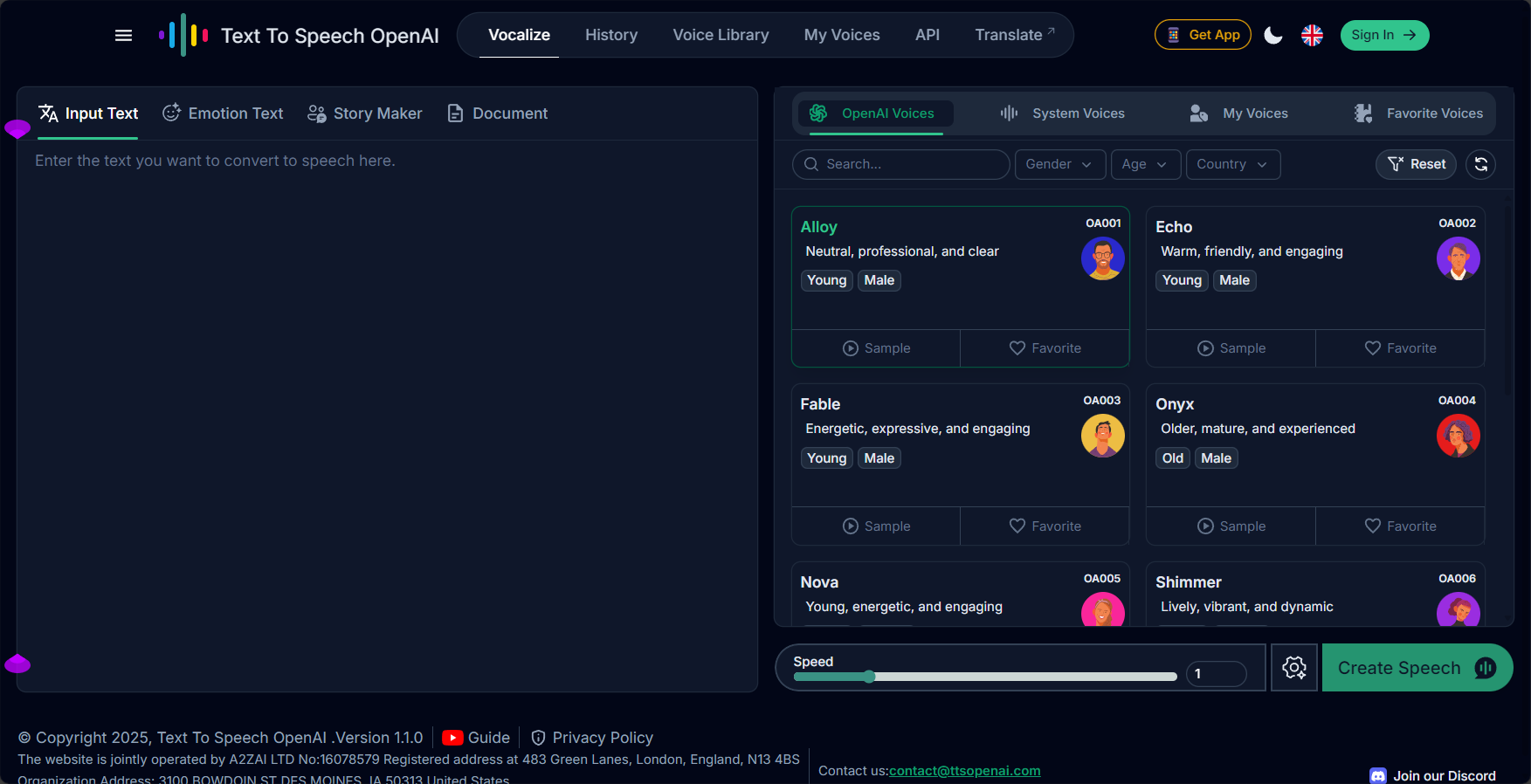Click the Echo Male tag

point(1234,280)
